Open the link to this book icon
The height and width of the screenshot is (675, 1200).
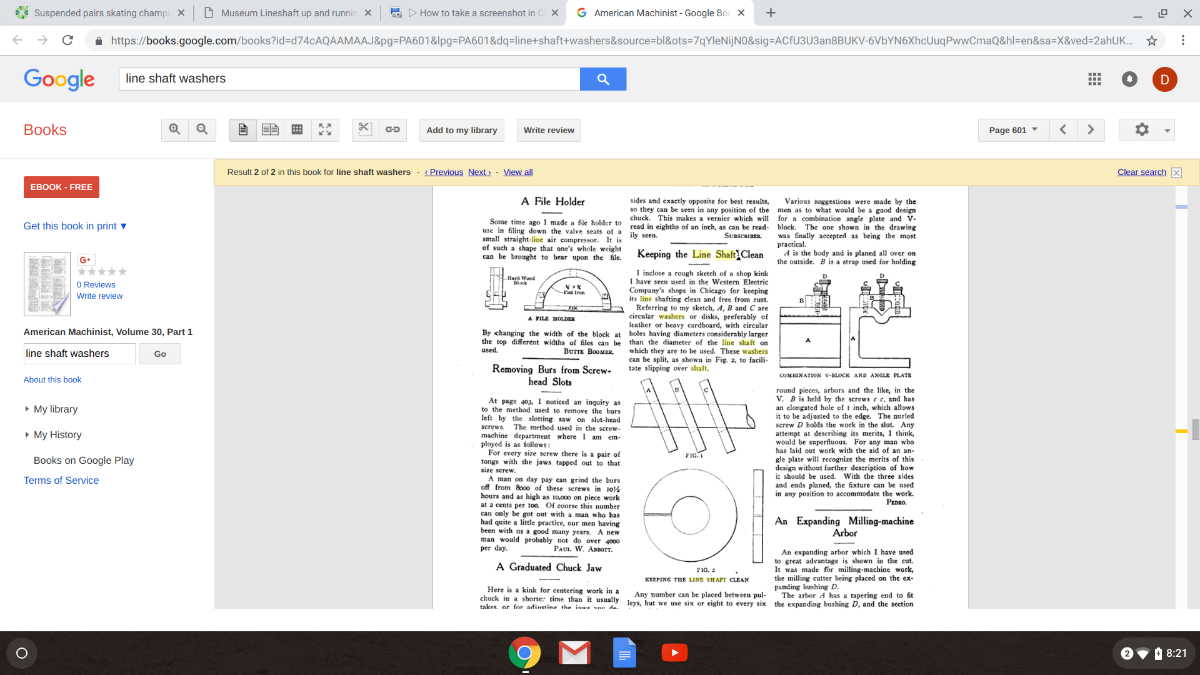(393, 130)
